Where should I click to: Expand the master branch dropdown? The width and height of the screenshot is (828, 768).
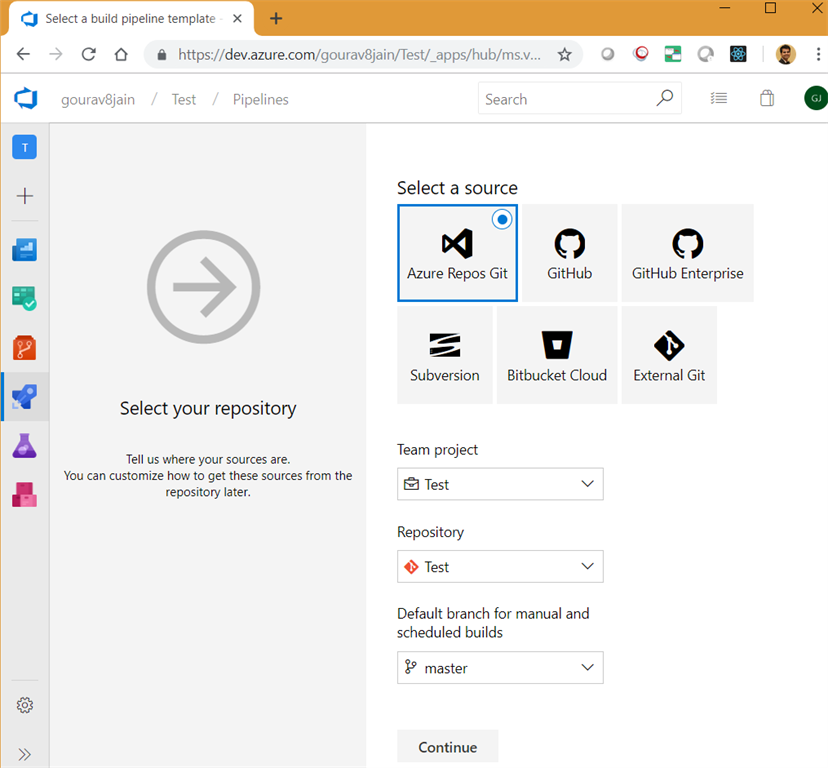coord(500,668)
